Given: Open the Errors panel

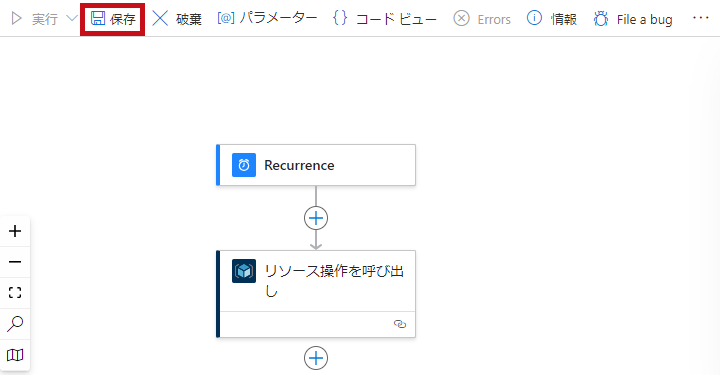Looking at the screenshot, I should point(482,19).
